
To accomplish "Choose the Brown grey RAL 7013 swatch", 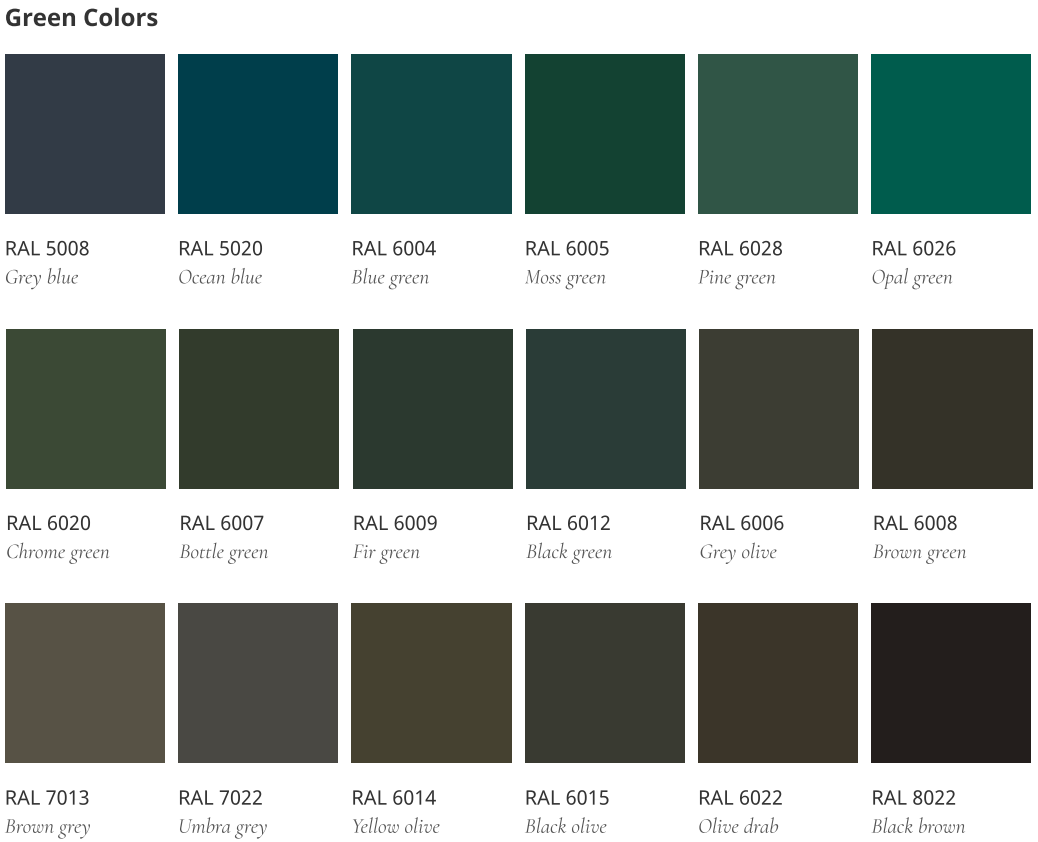I will coord(85,683).
